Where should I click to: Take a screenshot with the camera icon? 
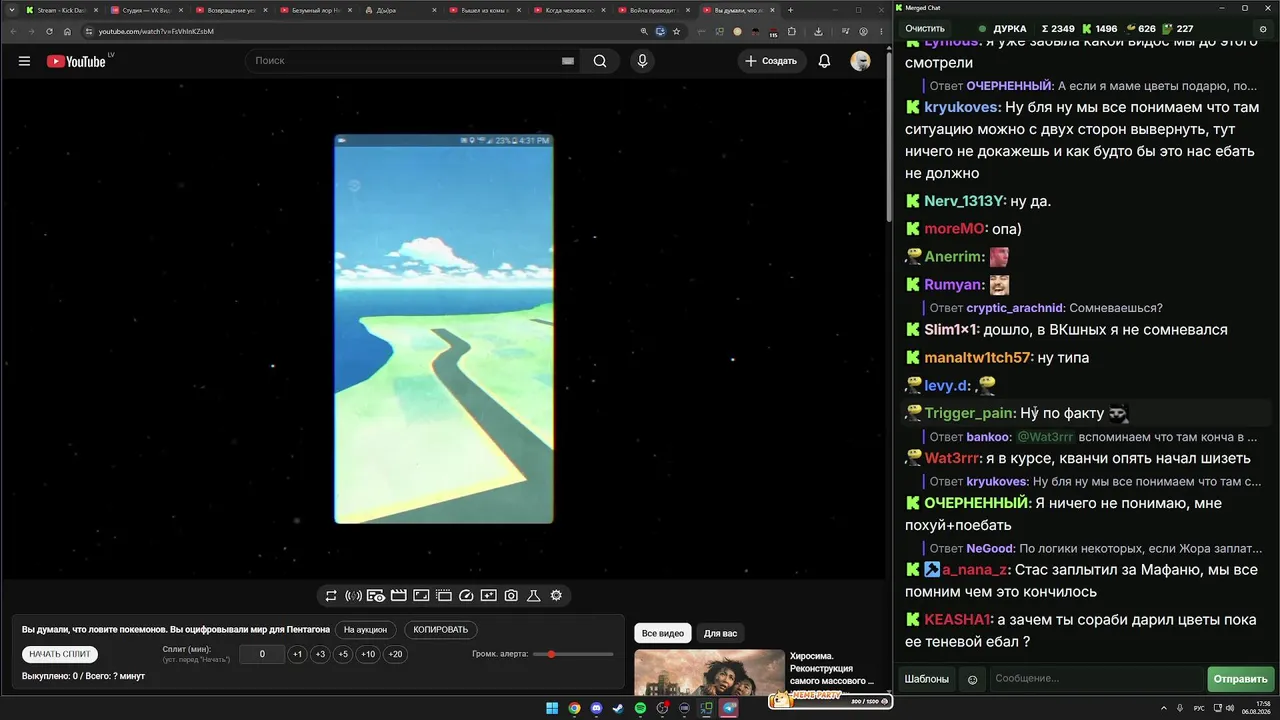click(x=511, y=596)
